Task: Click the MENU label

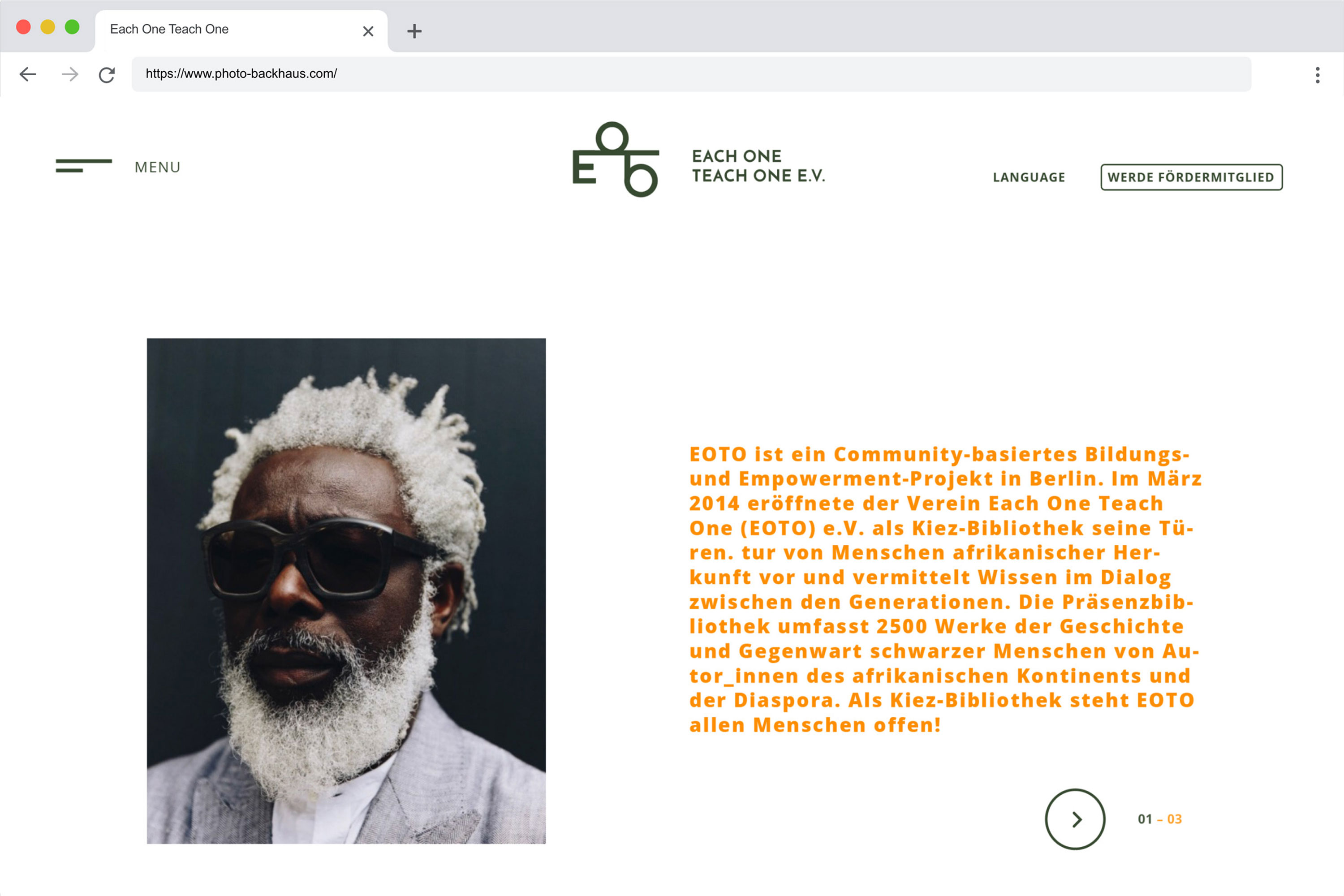Action: pos(158,168)
